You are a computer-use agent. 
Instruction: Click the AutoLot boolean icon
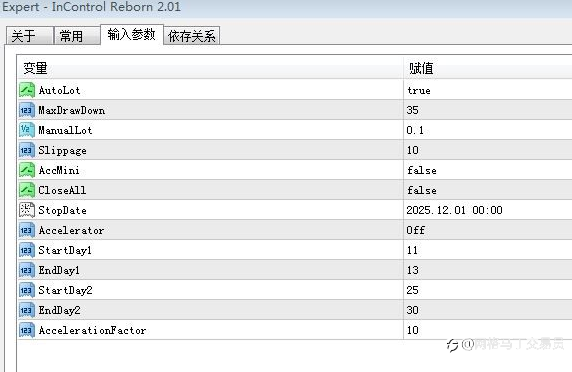click(27, 90)
